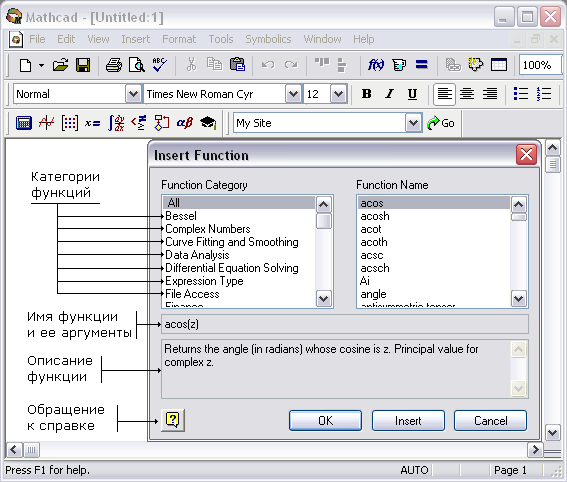567x482 pixels.
Task: Click the zoom 100% input field
Action: (540, 65)
